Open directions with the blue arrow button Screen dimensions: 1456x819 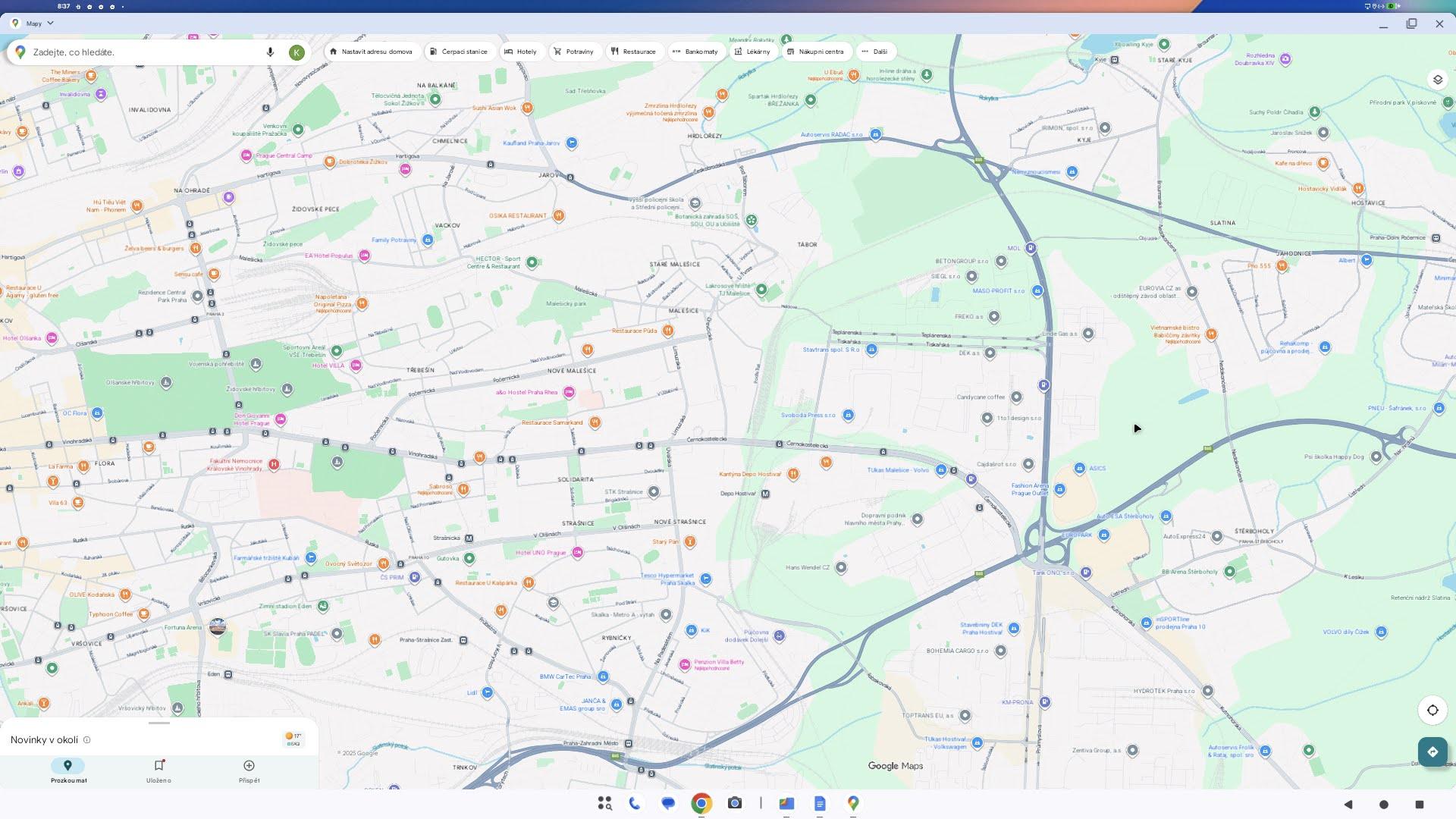(1432, 752)
